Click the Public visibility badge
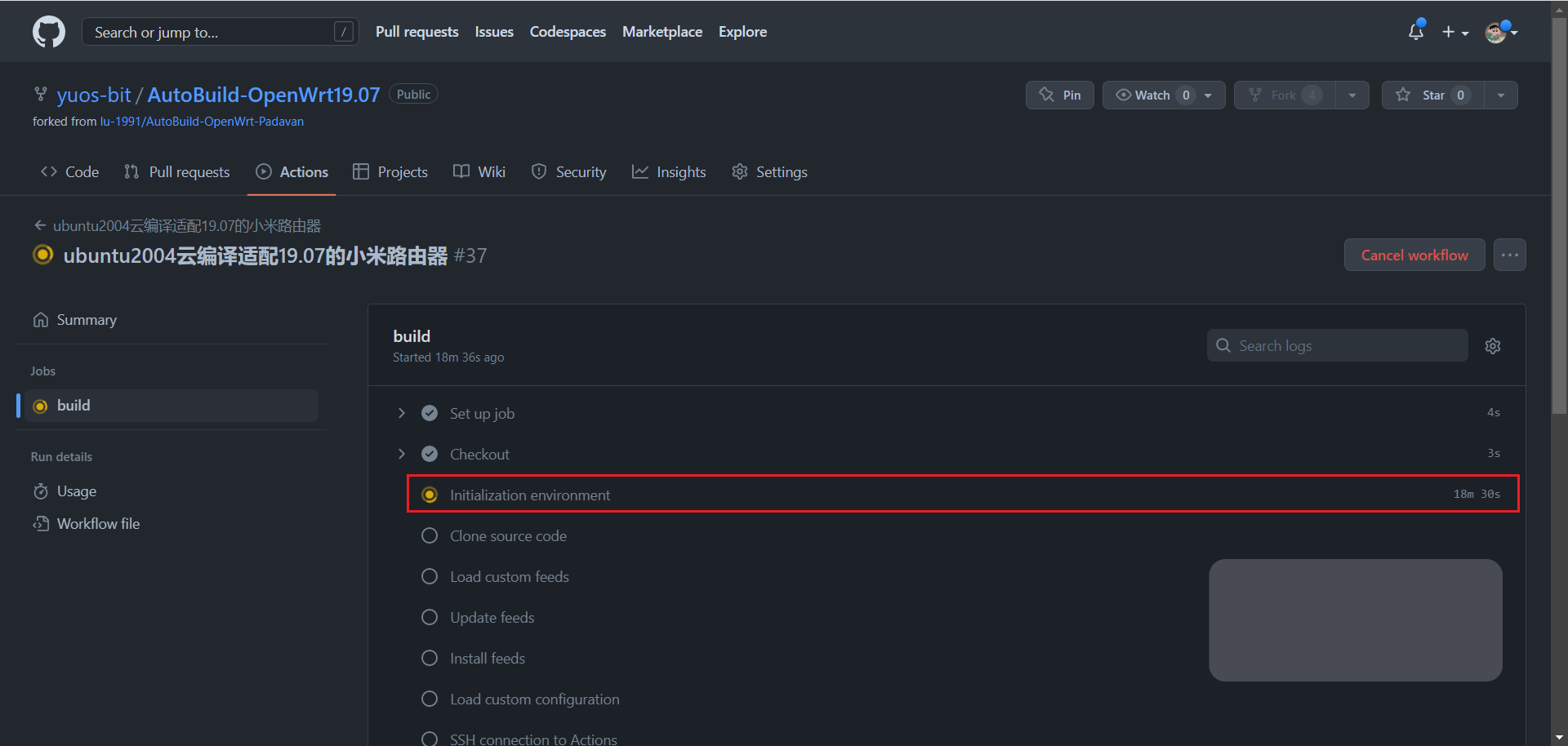Viewport: 1568px width, 746px height. pyautogui.click(x=413, y=95)
